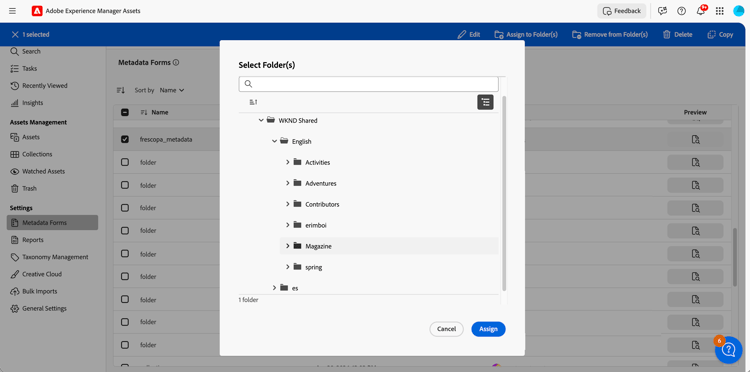Click the Magazine folder icon
The image size is (750, 372).
pos(297,246)
